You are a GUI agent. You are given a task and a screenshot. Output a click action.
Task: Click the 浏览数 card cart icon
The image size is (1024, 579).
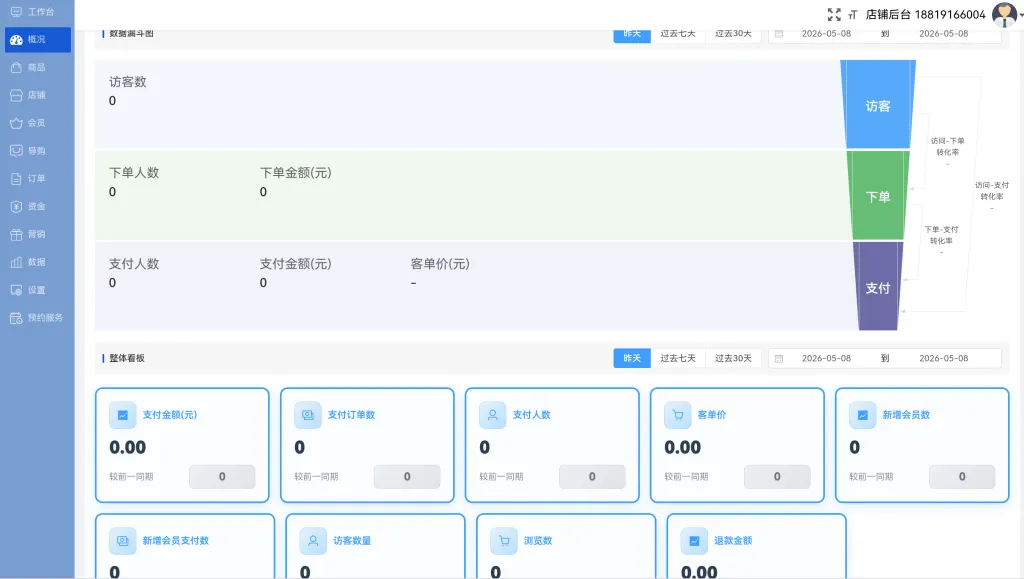pos(504,541)
